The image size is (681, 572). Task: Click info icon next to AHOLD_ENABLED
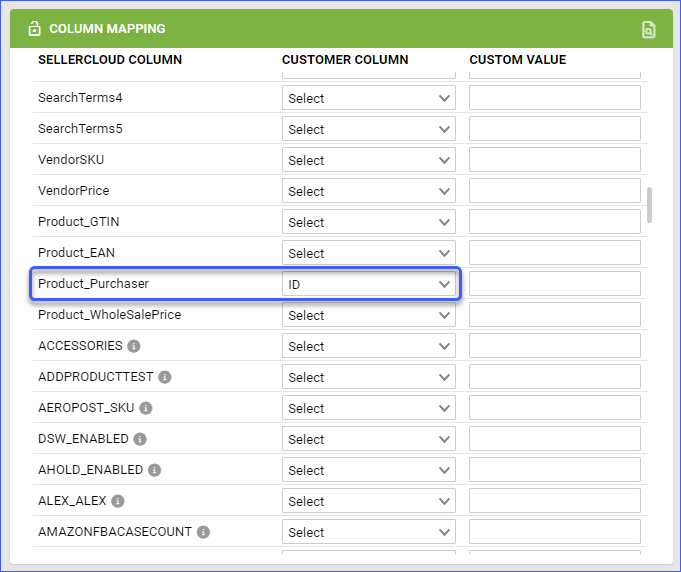tap(155, 470)
